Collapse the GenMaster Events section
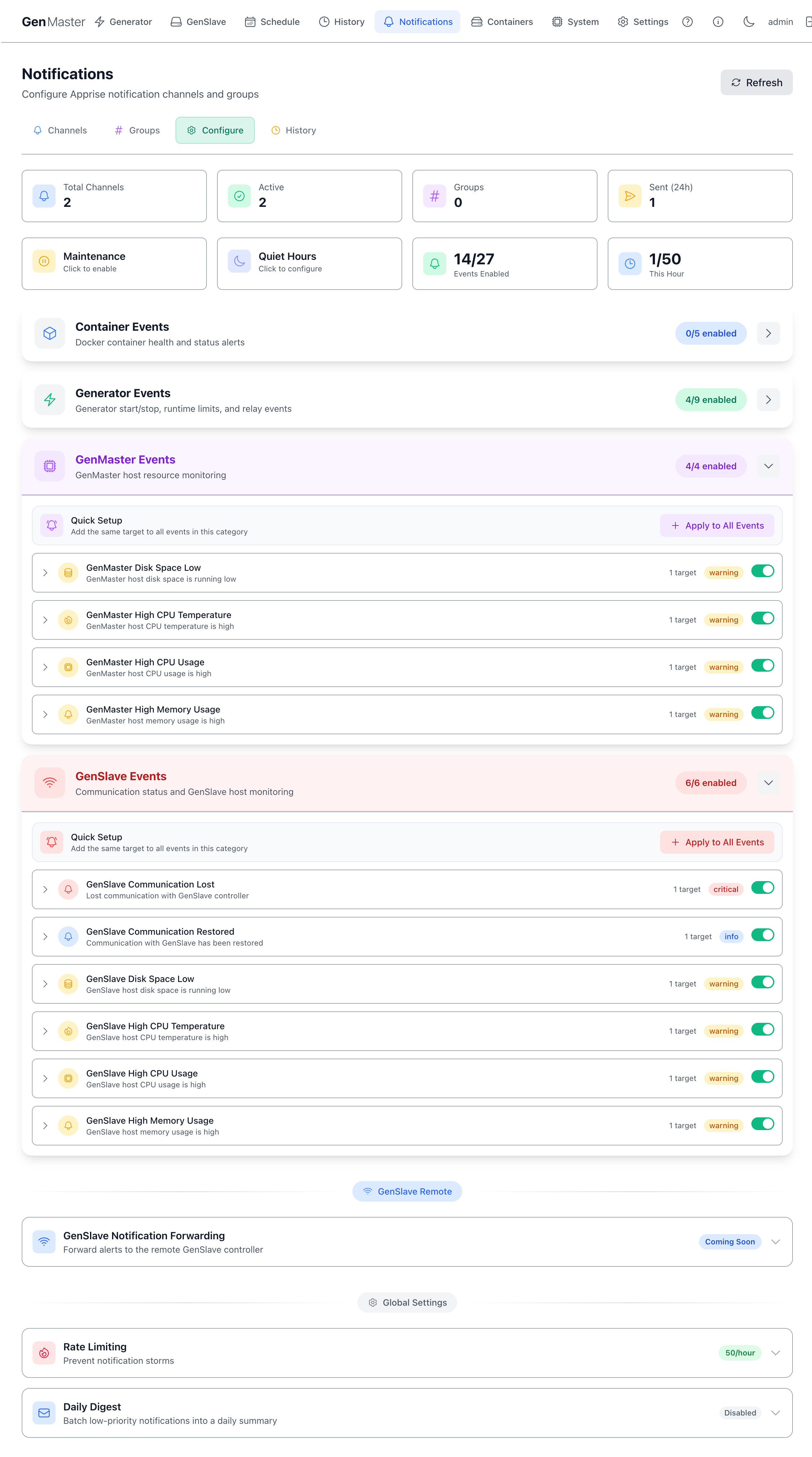Viewport: 812px width, 1457px height. (x=768, y=466)
